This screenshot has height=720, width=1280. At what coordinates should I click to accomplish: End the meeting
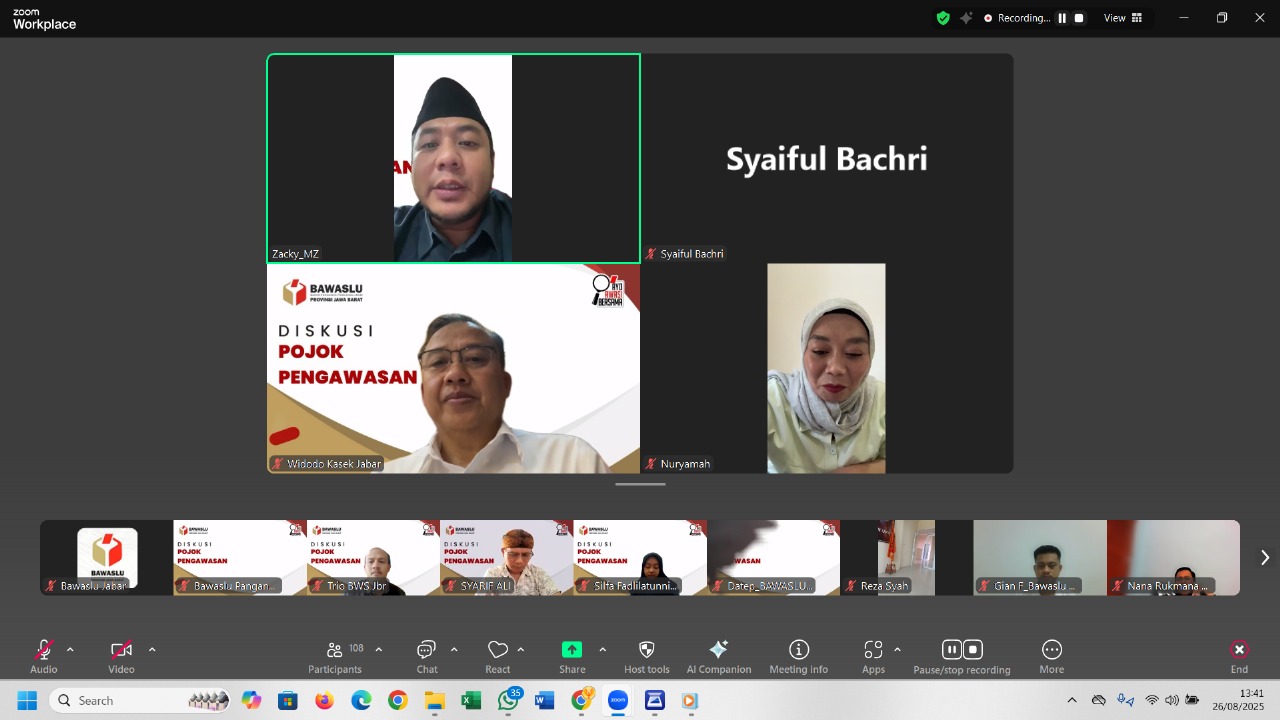pyautogui.click(x=1239, y=655)
